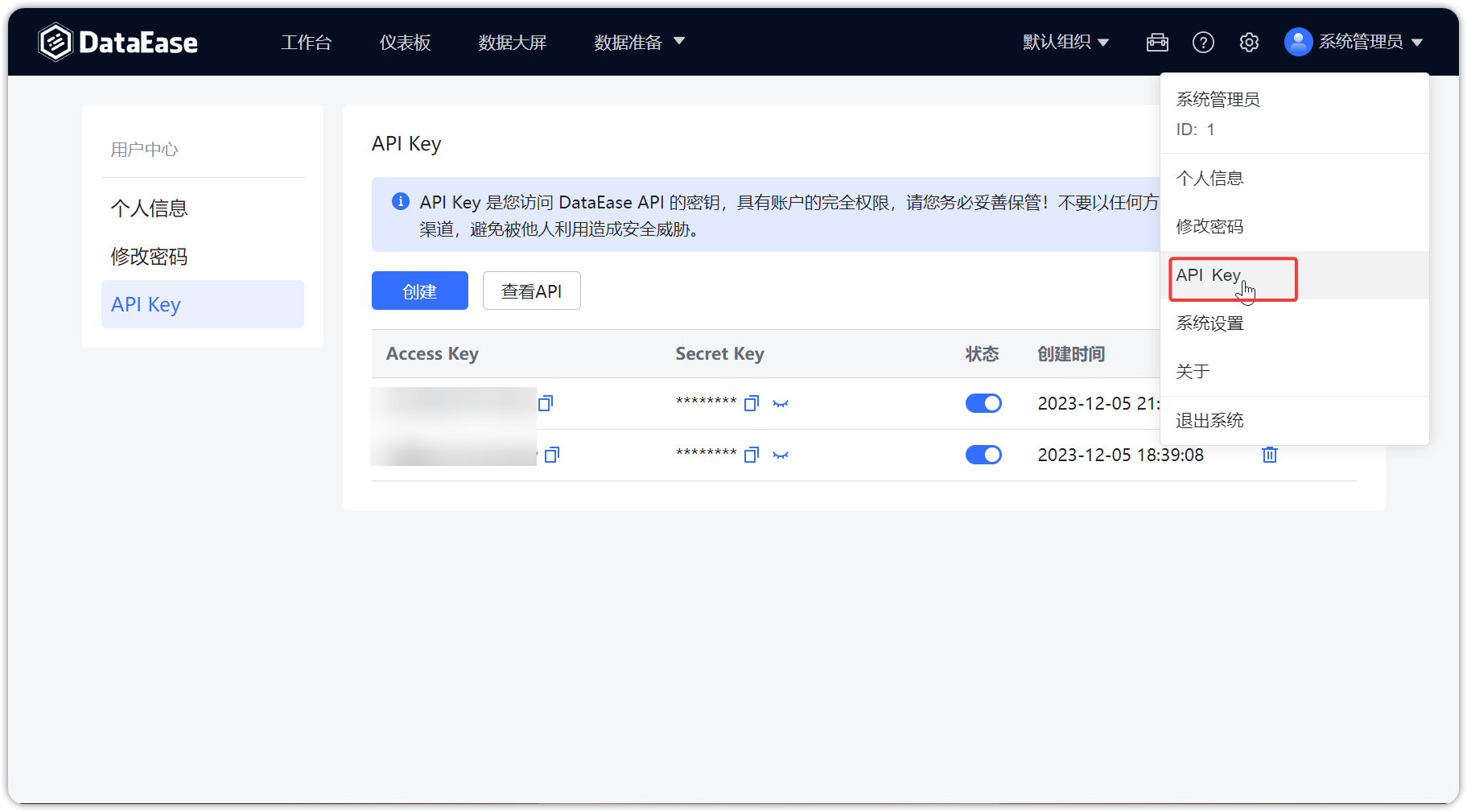Reveal Secret Key in 18:39:08 row
The height and width of the screenshot is (812, 1467).
tap(781, 455)
